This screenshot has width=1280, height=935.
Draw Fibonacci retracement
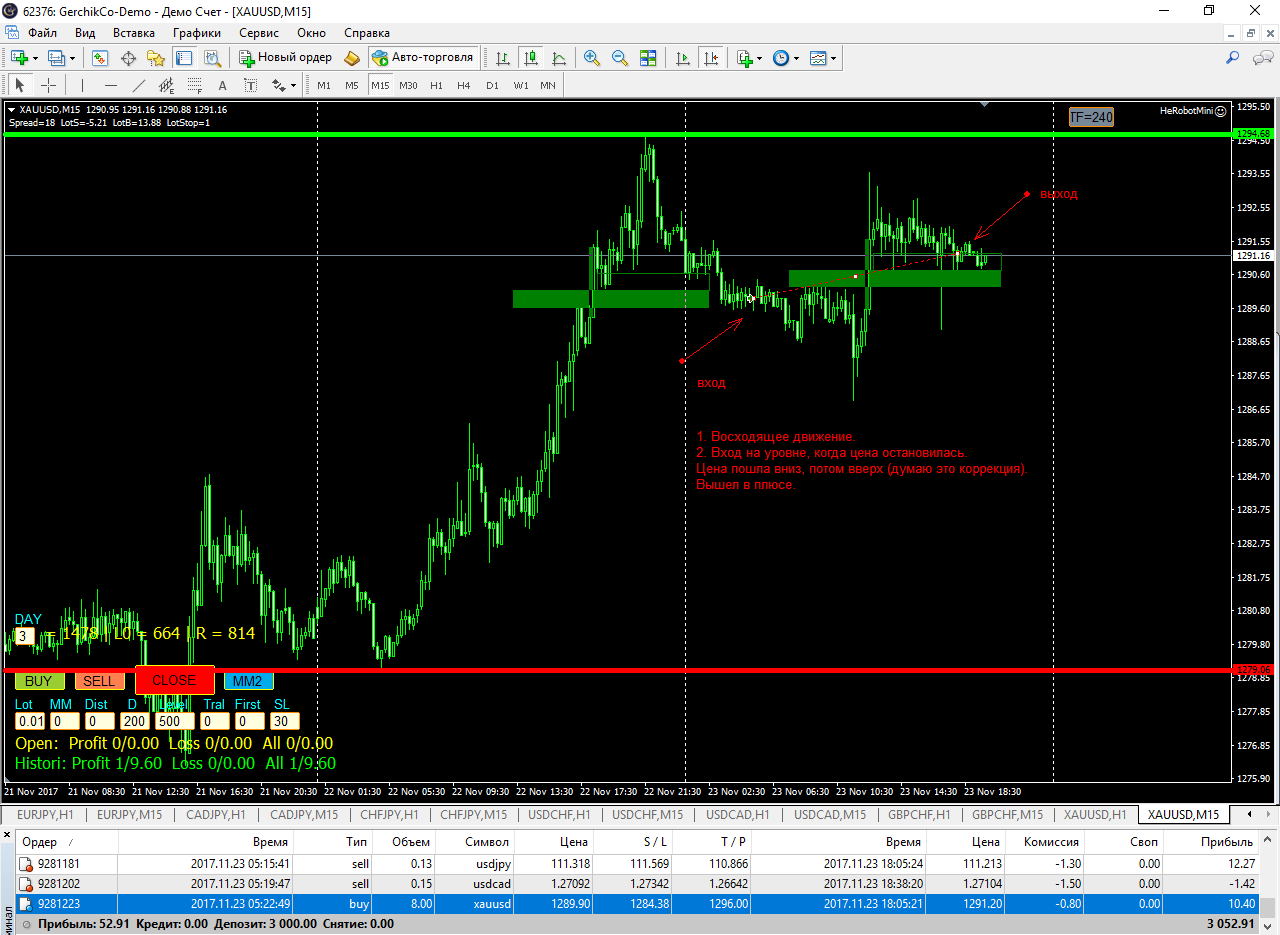click(194, 85)
